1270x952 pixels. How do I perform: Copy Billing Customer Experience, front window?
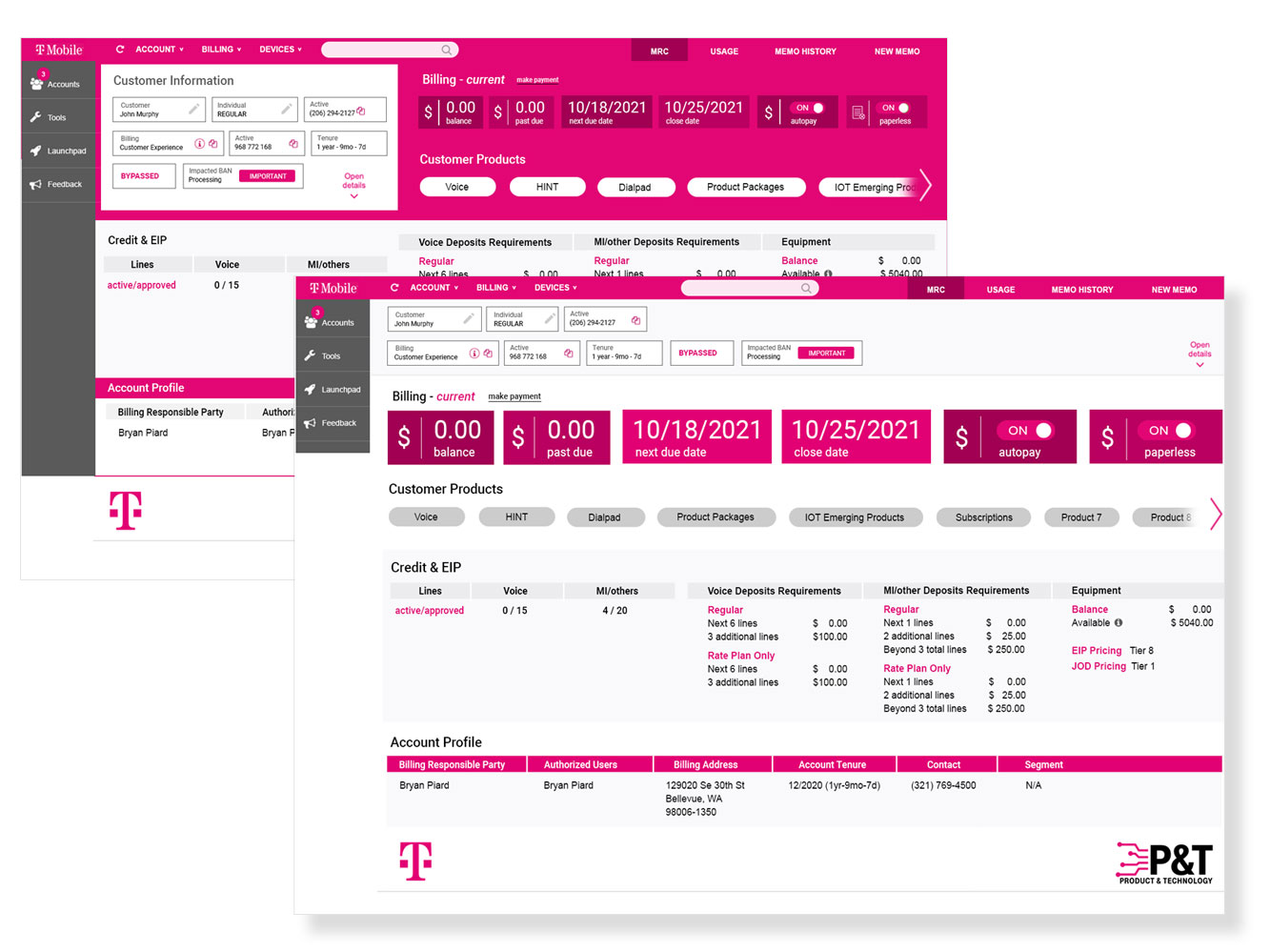coord(488,353)
